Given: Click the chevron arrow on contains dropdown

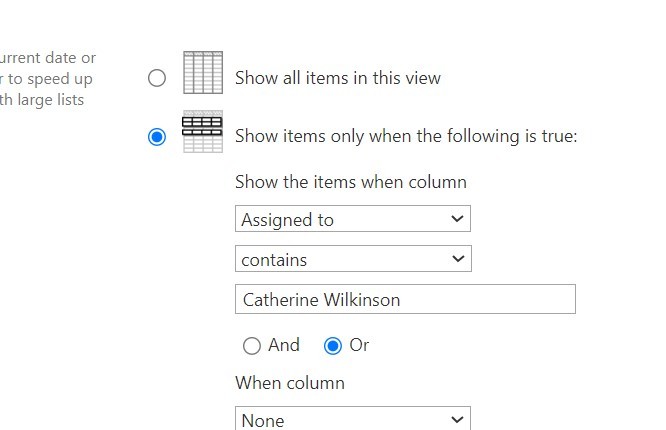Looking at the screenshot, I should tap(457, 259).
